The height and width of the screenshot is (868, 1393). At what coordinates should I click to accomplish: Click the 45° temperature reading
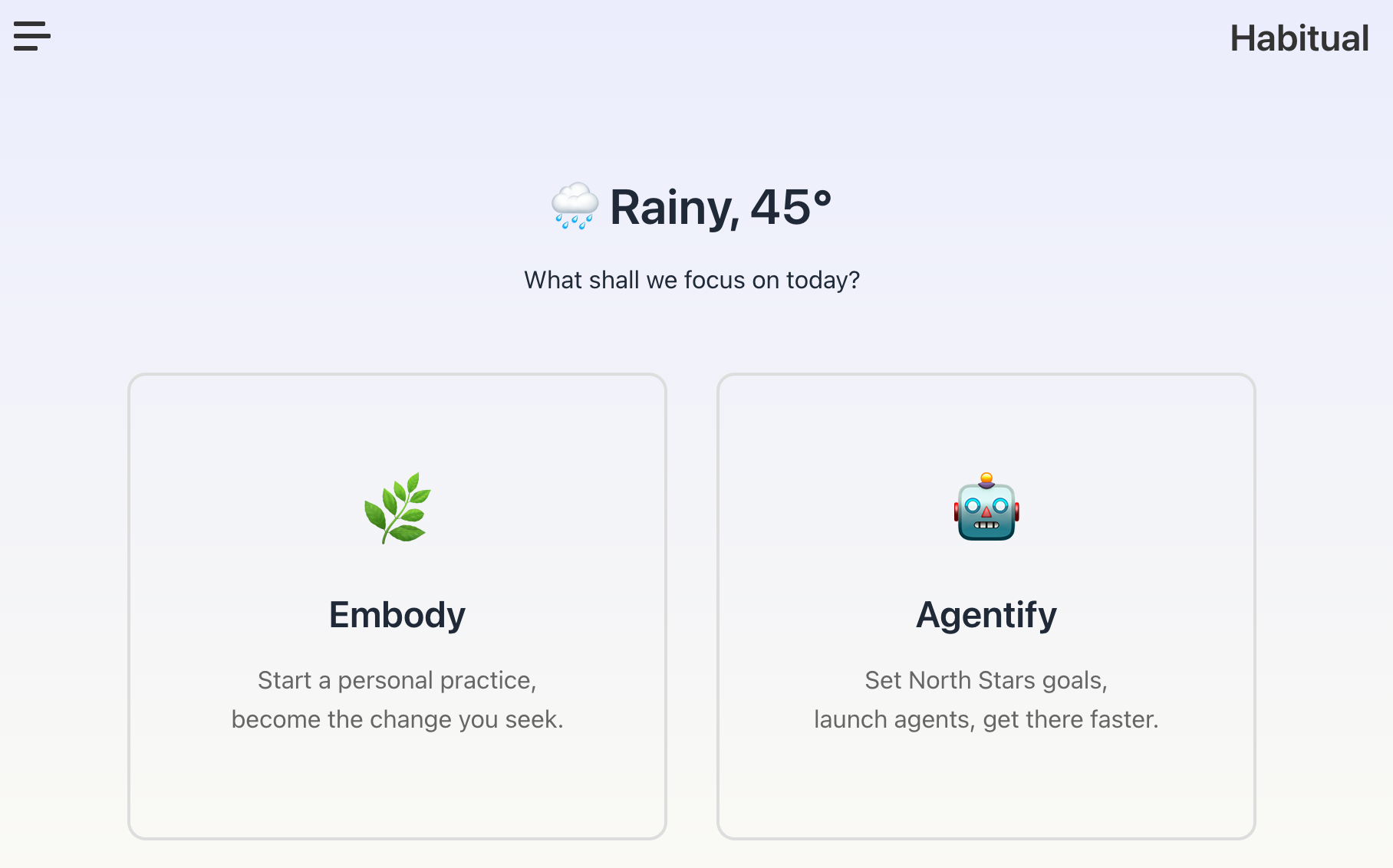click(791, 207)
